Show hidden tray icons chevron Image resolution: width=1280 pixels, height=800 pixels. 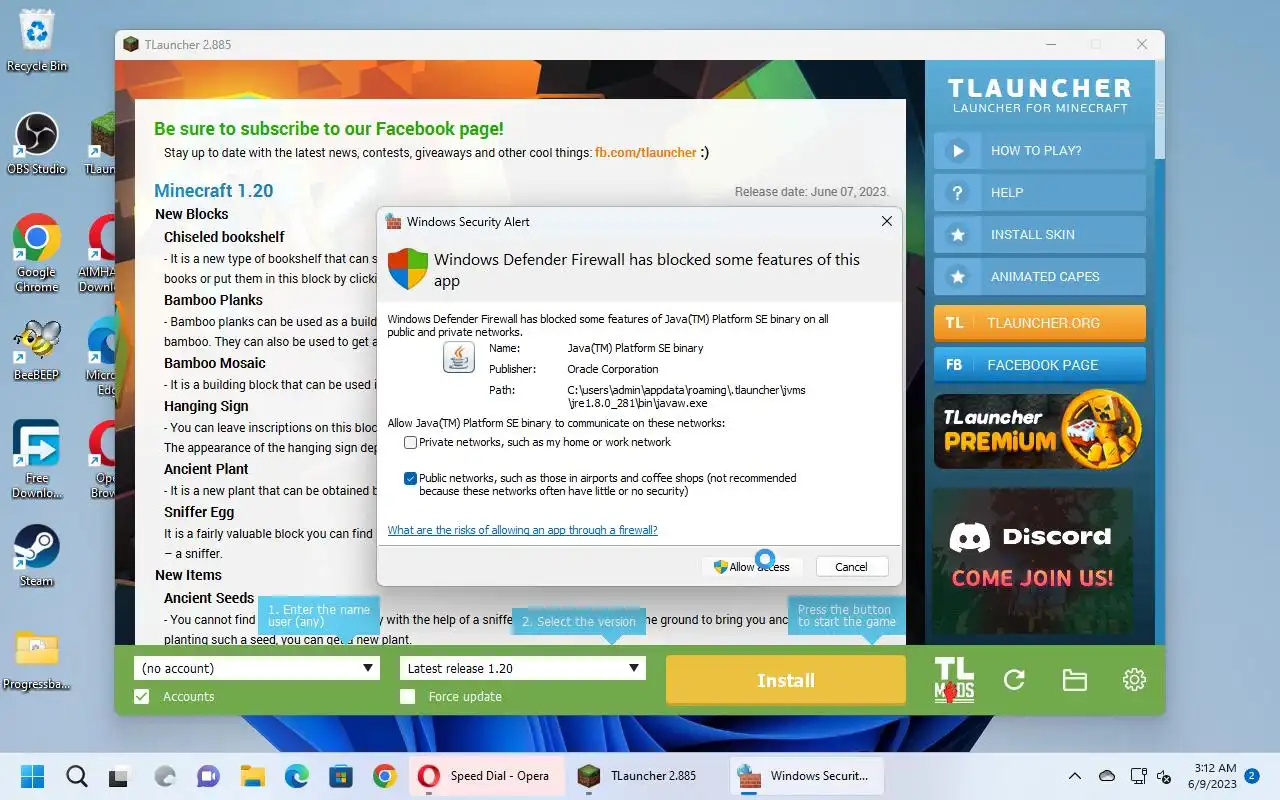[1075, 776]
